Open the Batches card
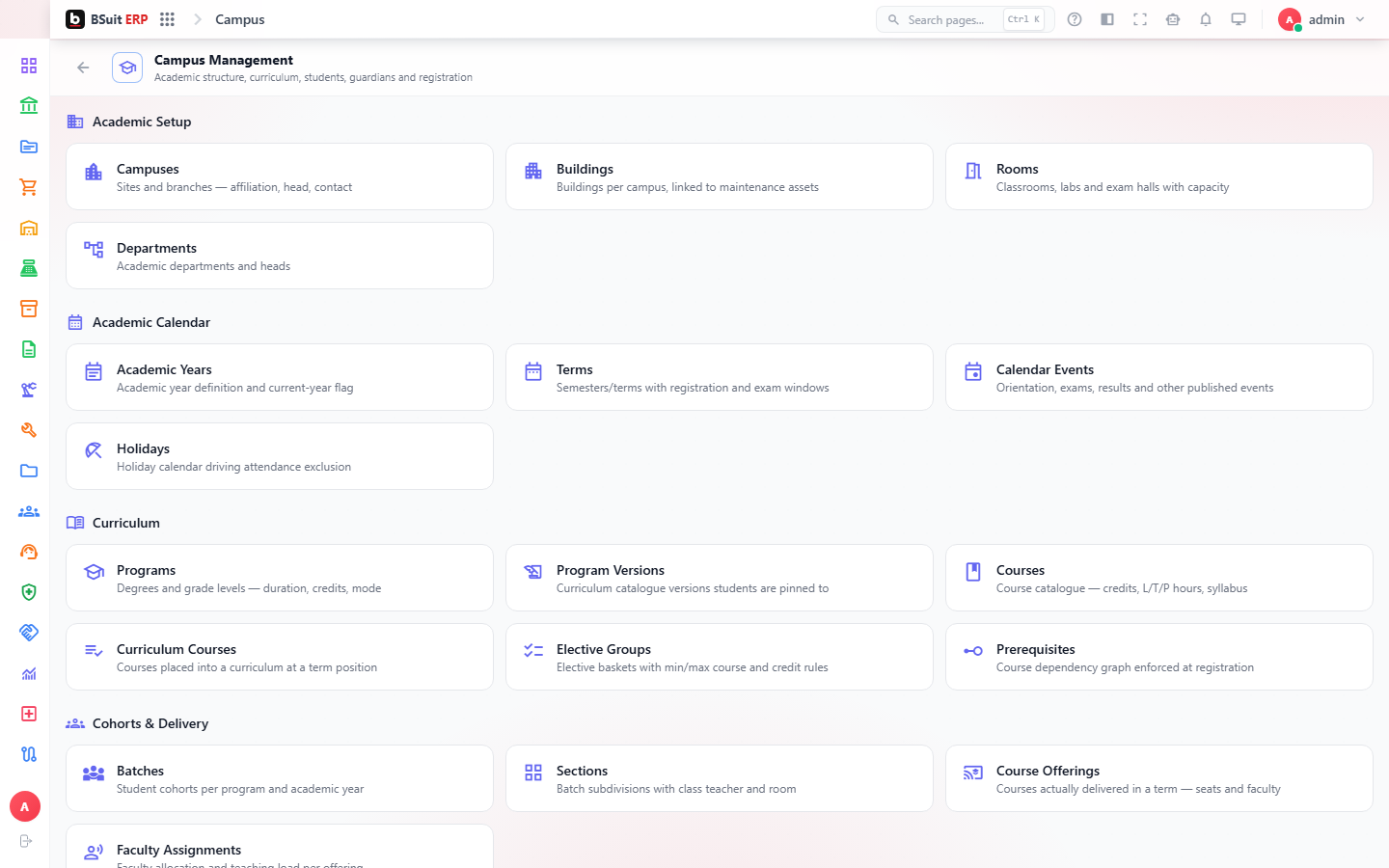 (280, 778)
